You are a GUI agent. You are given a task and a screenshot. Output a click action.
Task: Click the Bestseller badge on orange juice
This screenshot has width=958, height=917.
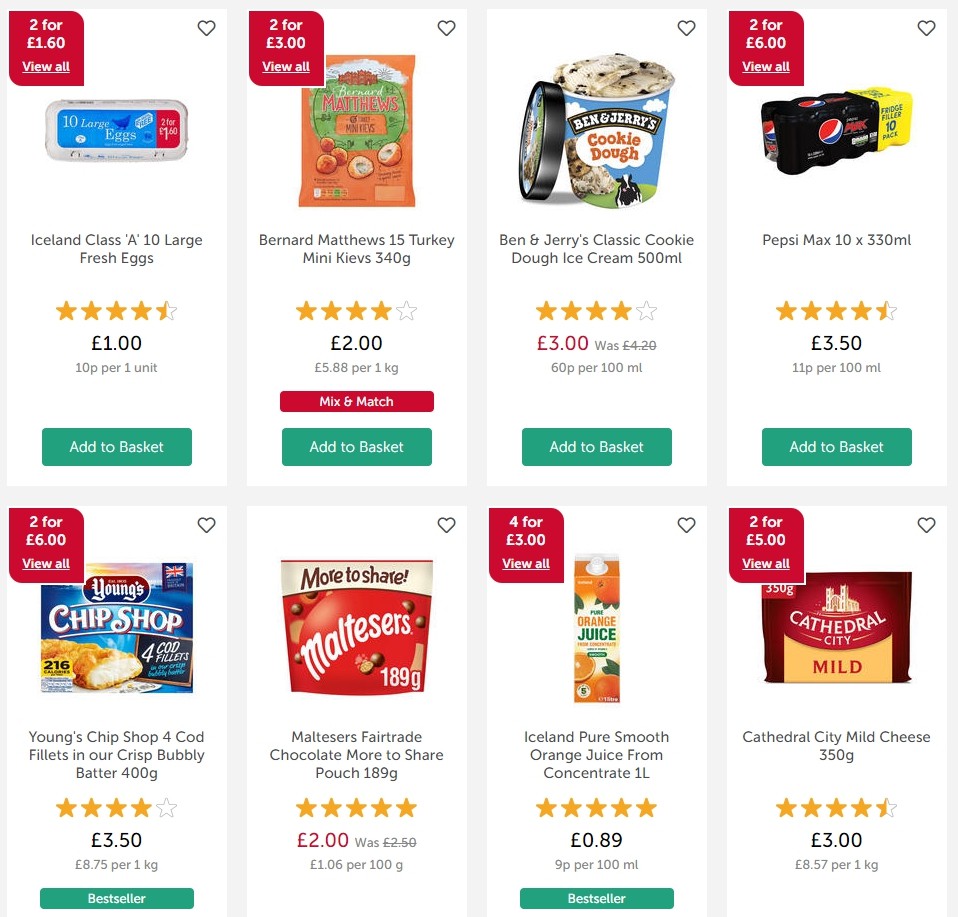point(596,898)
